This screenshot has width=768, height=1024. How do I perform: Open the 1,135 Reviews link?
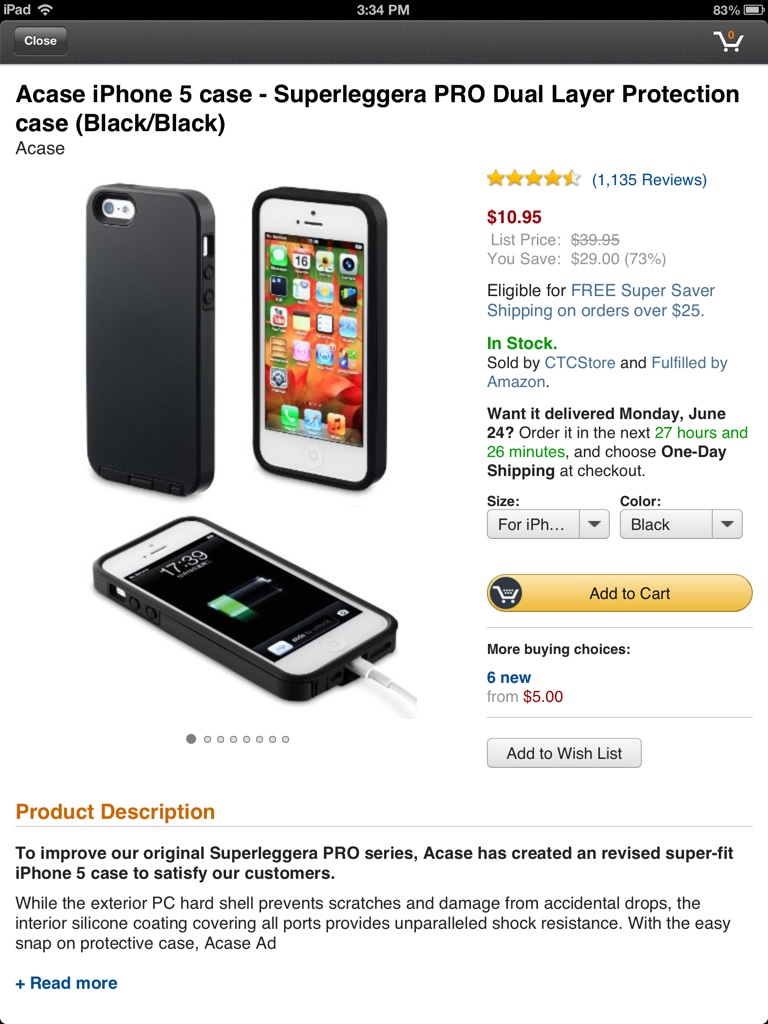pos(649,180)
